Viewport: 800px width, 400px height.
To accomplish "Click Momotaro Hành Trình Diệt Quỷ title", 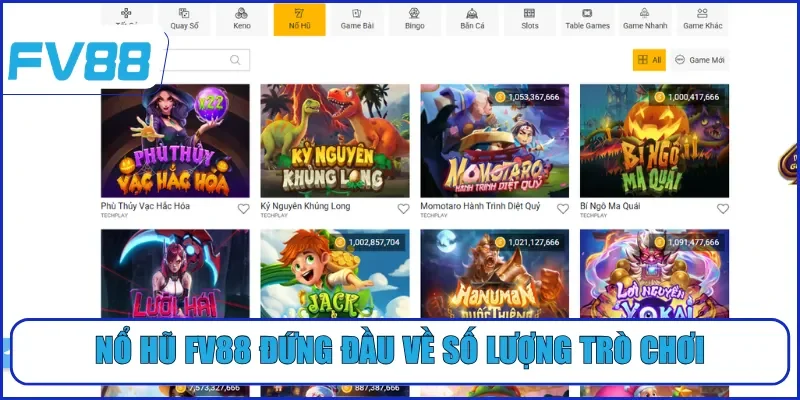I will point(480,206).
